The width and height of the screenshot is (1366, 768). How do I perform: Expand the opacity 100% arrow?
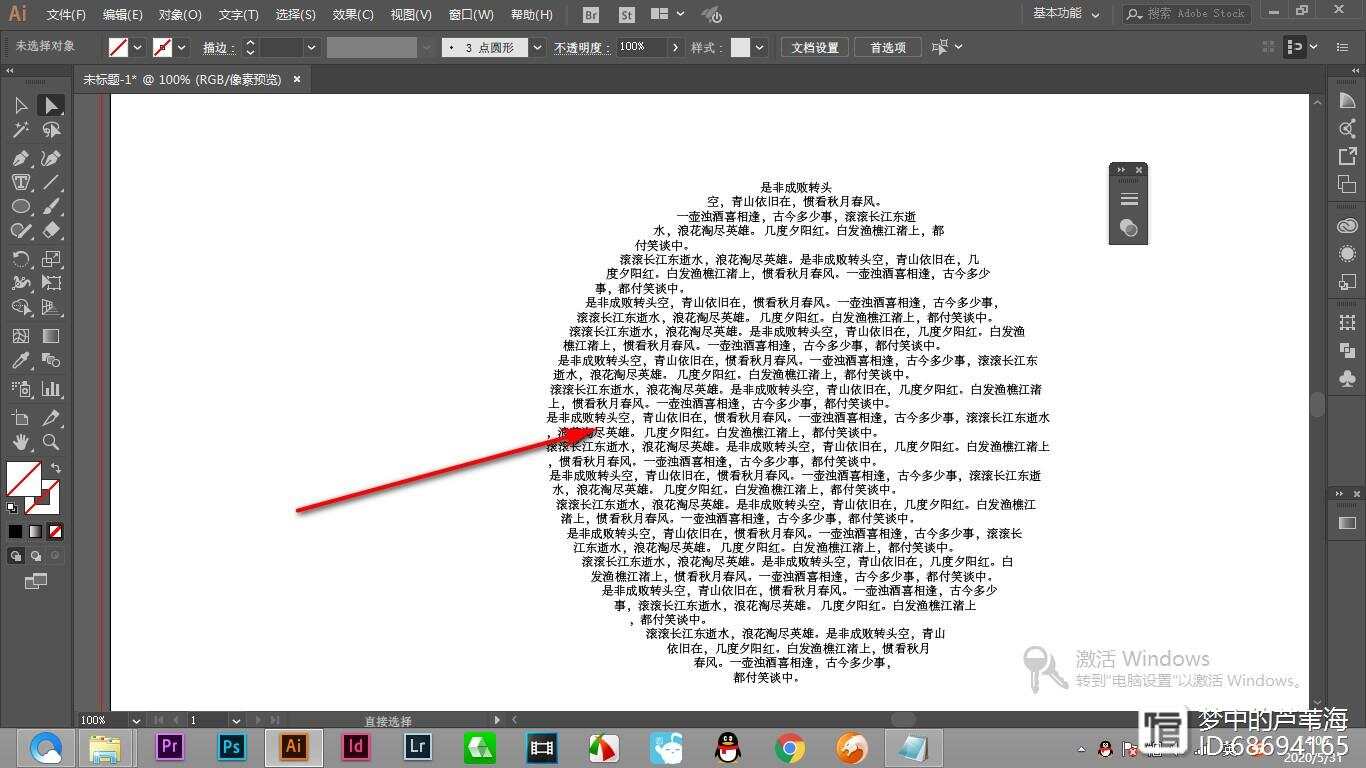click(676, 47)
